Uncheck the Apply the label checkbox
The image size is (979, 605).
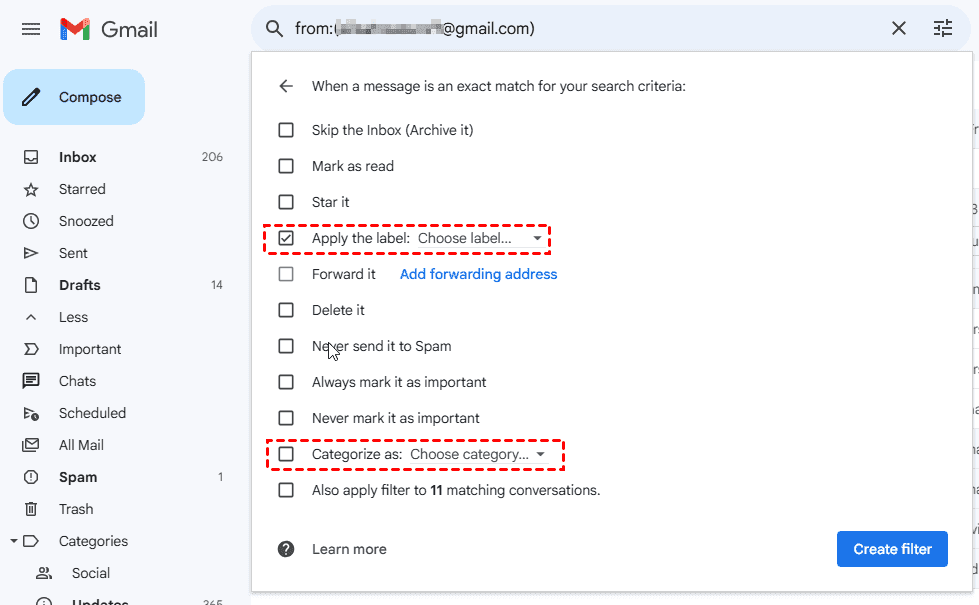point(286,238)
